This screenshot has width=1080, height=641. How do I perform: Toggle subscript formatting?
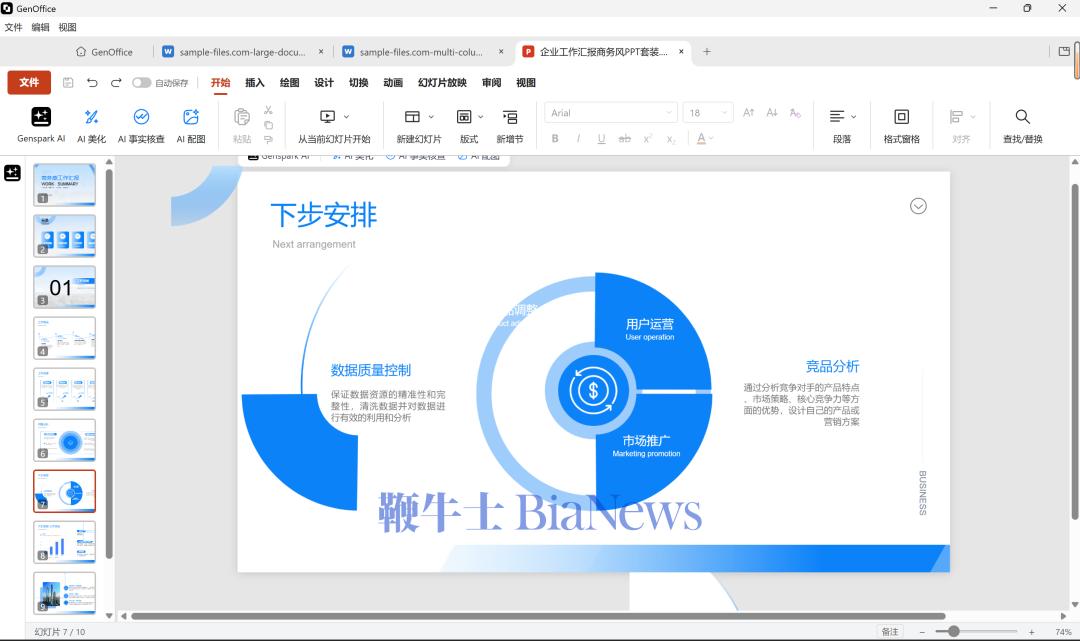[671, 138]
